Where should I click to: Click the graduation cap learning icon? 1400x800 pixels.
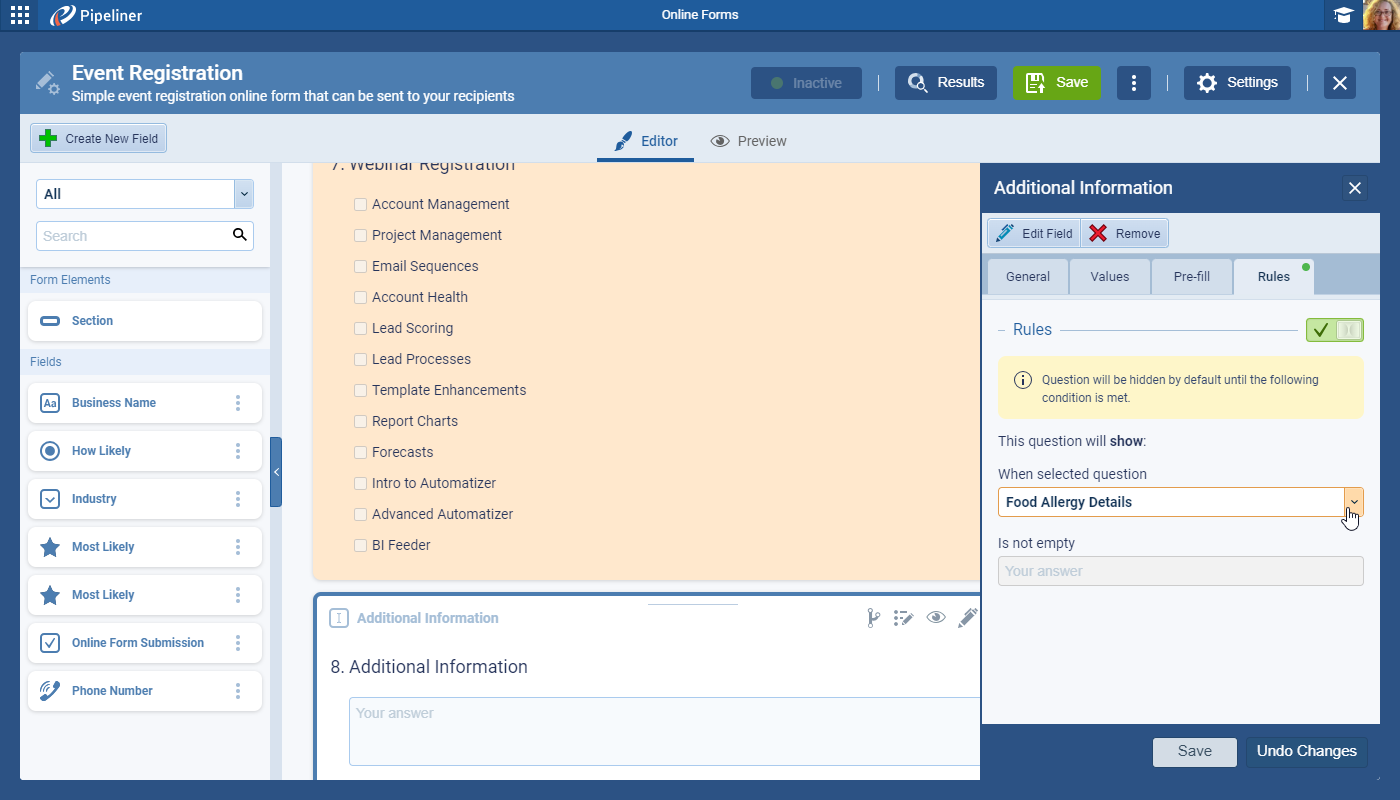(x=1343, y=15)
